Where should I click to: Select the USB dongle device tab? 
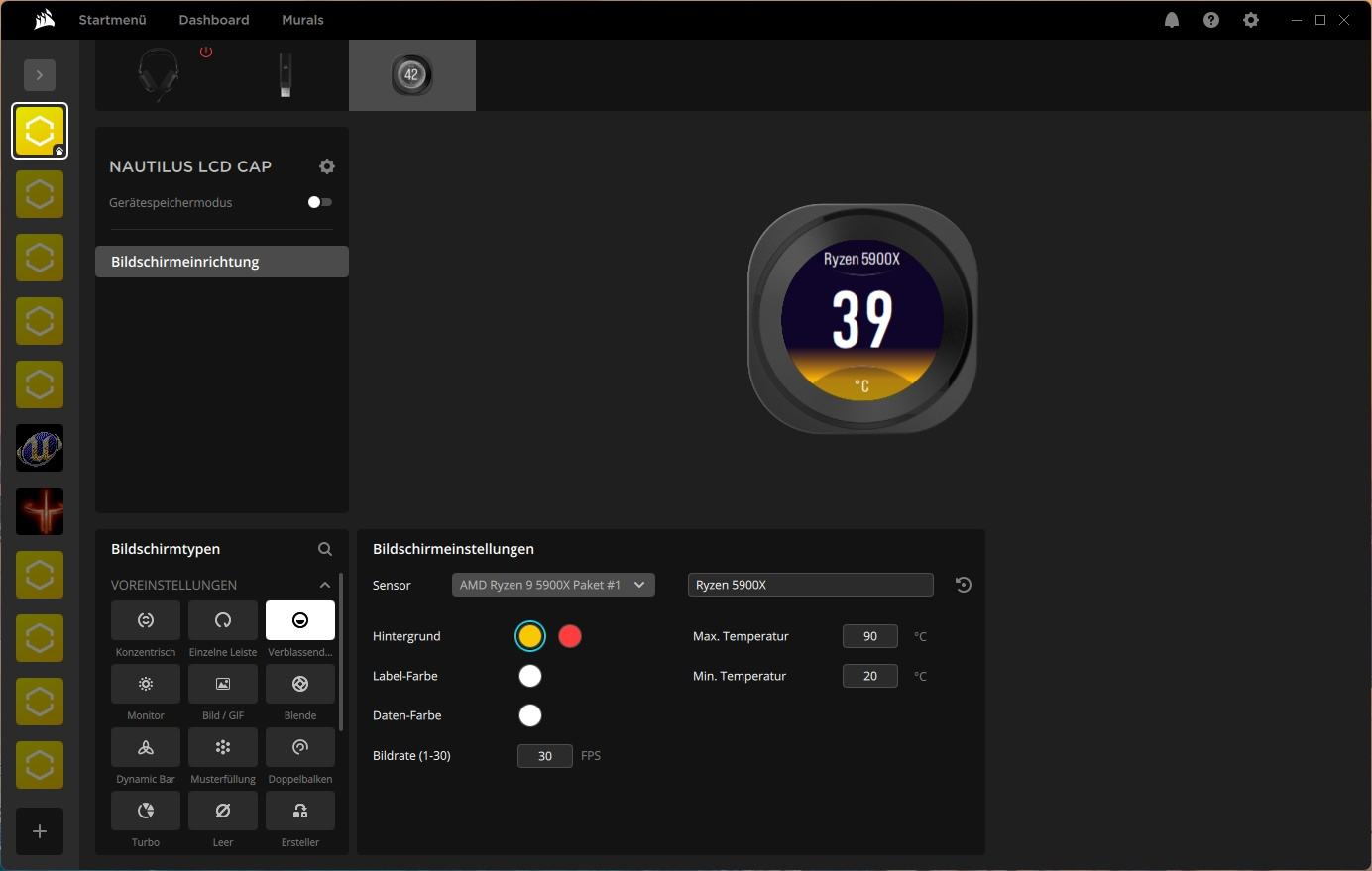tap(286, 75)
